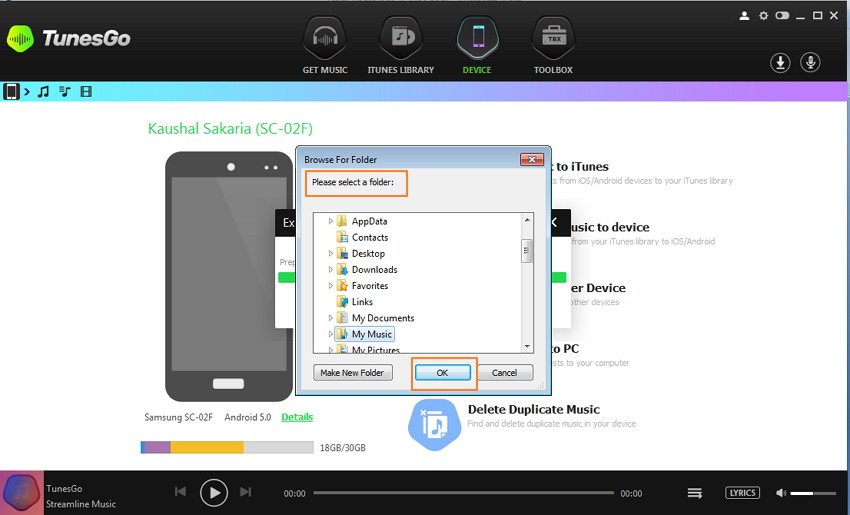The image size is (850, 515).
Task: Select the My Documents folder
Action: (375, 318)
